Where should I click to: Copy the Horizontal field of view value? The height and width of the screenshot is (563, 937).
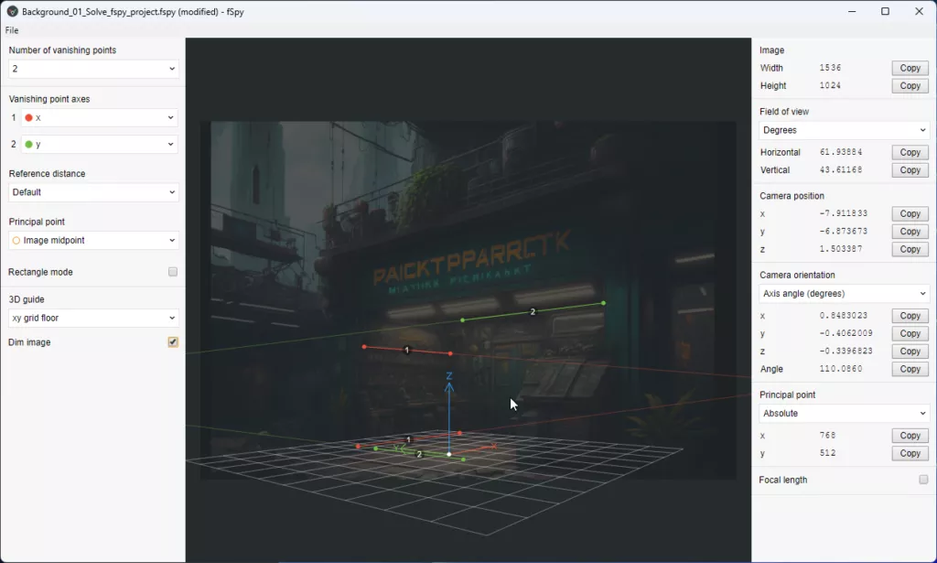tap(909, 152)
